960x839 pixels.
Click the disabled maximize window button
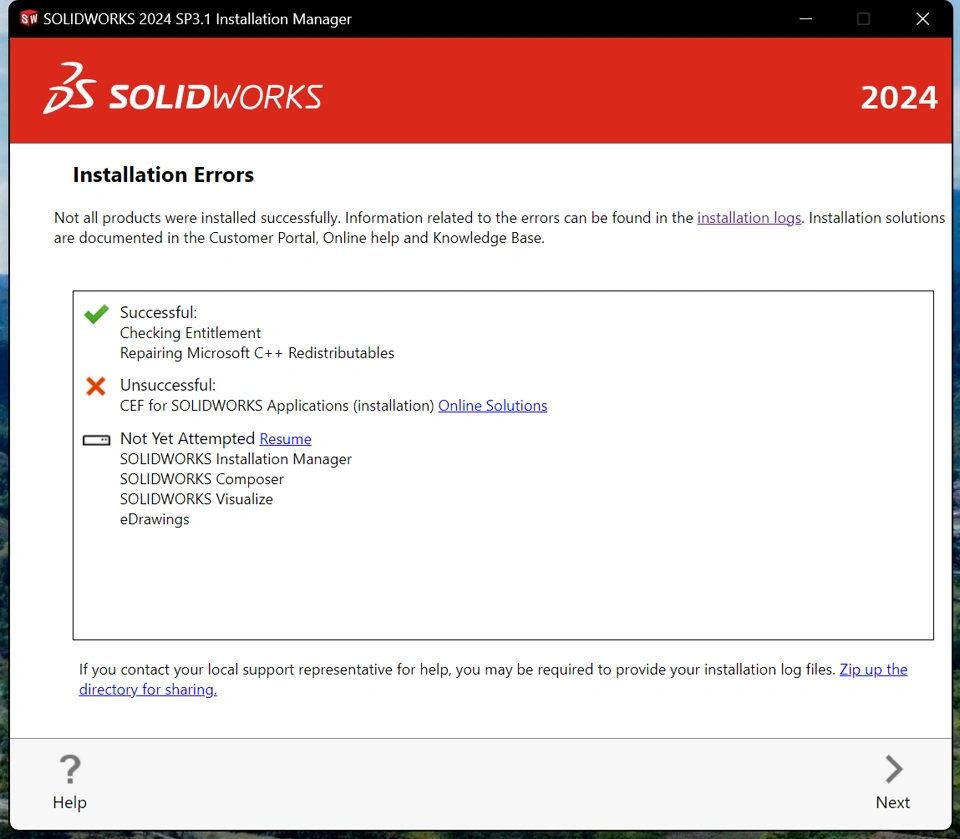(863, 19)
